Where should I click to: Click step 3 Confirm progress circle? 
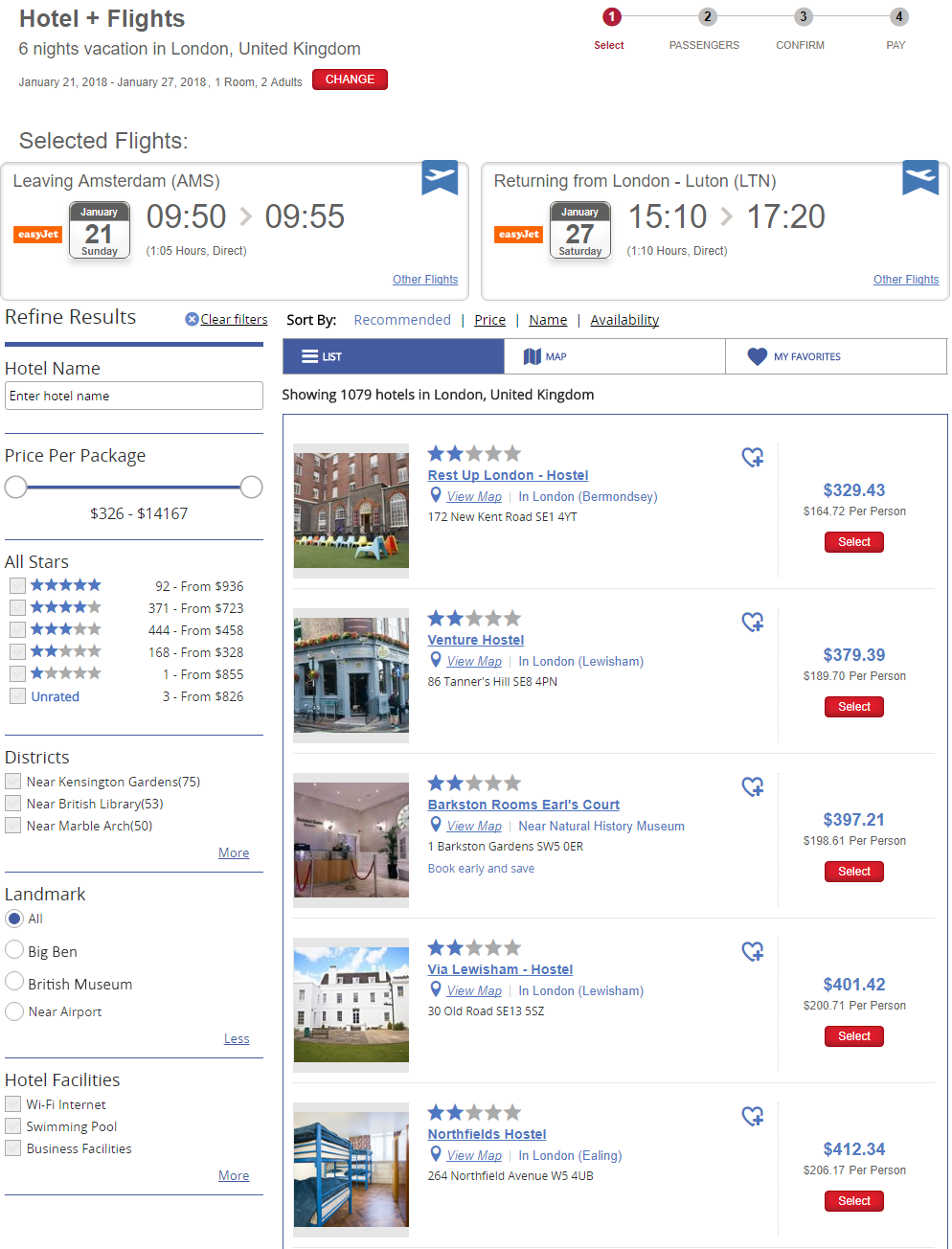point(803,16)
